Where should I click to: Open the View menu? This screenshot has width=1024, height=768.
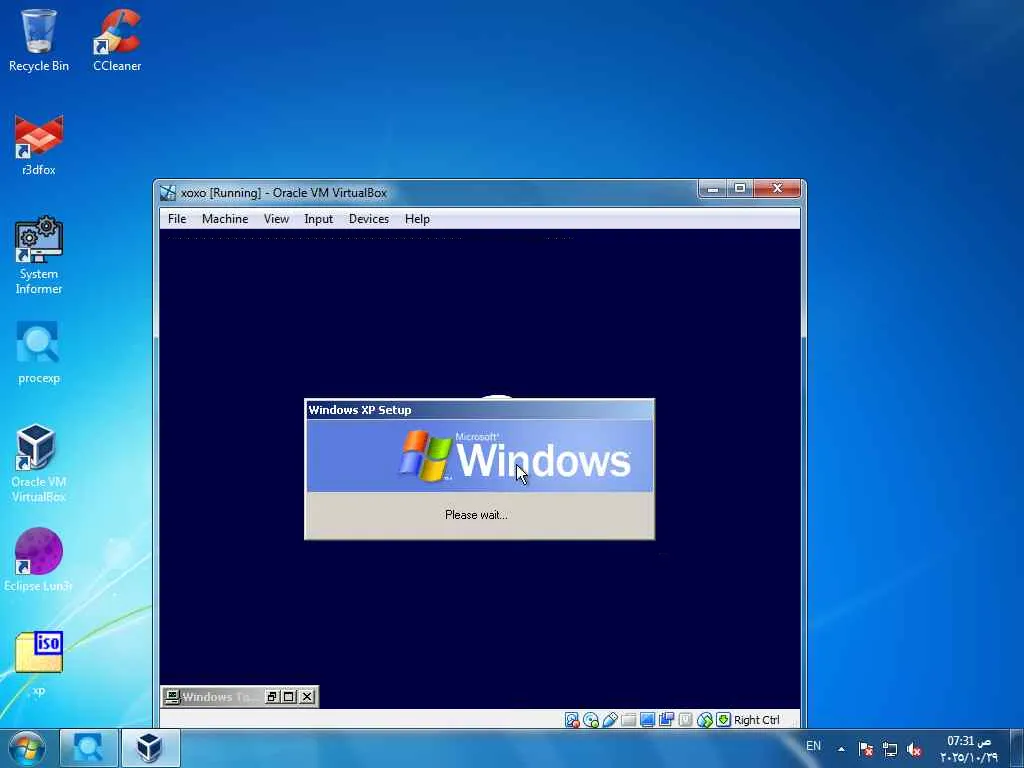pyautogui.click(x=276, y=219)
